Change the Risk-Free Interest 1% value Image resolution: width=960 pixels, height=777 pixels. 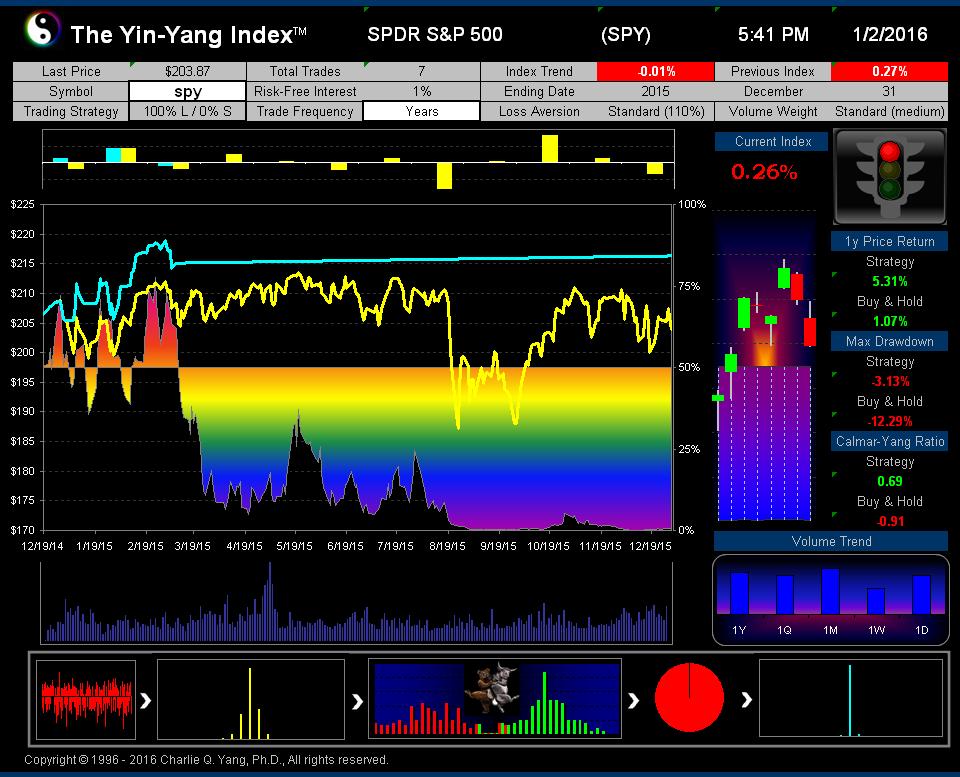(x=421, y=91)
